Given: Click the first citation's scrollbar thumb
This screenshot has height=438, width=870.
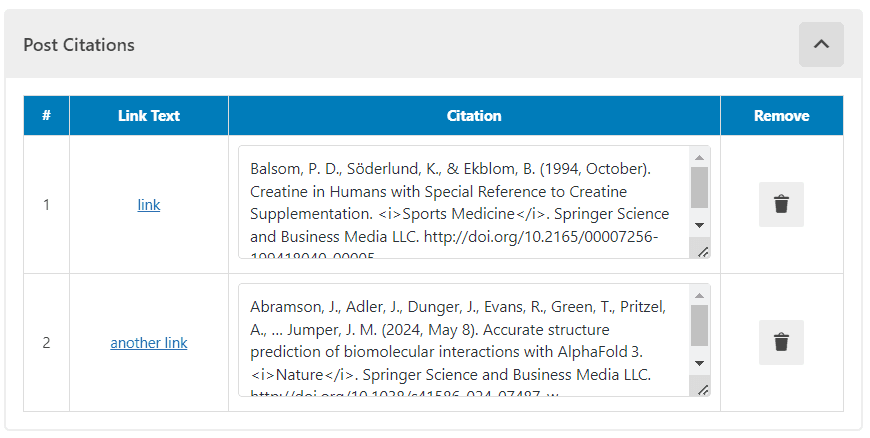Looking at the screenshot, I should pos(699,186).
